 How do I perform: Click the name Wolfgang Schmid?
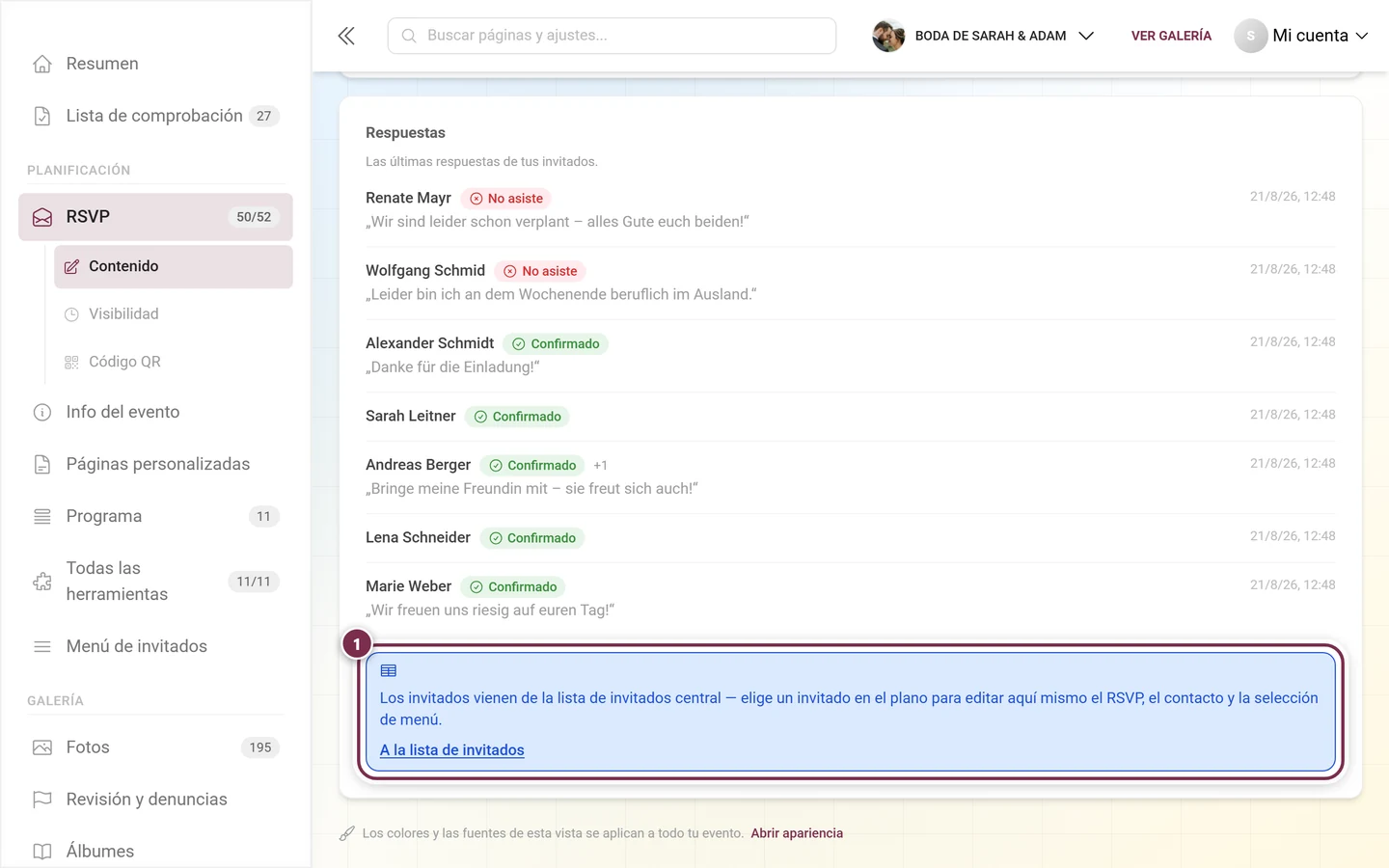pos(425,271)
